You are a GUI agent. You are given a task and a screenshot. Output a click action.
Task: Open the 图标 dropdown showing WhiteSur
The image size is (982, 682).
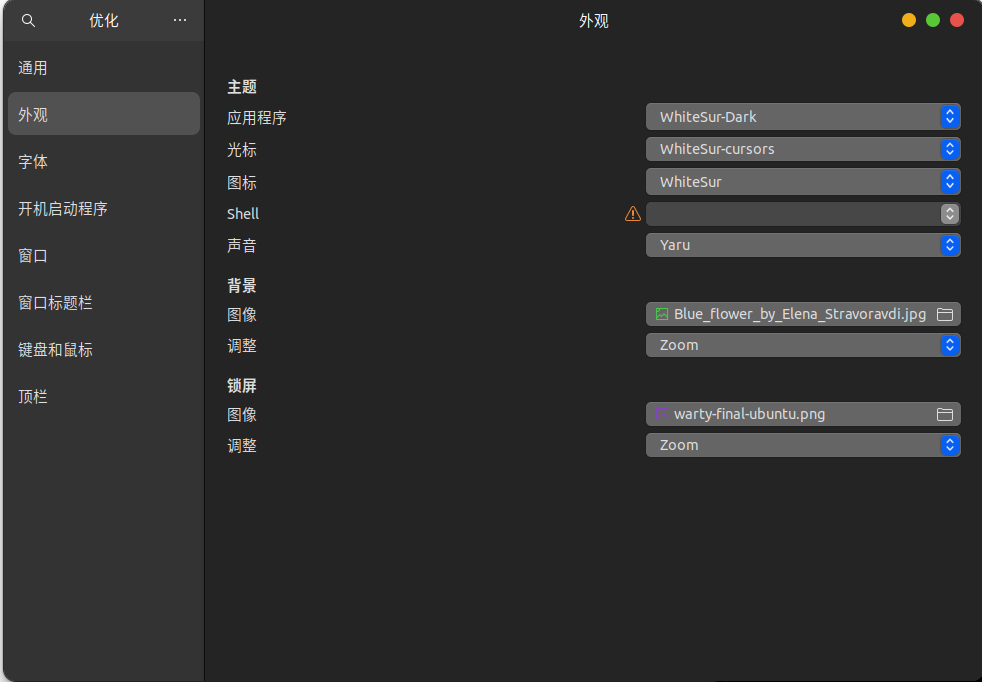(x=803, y=181)
